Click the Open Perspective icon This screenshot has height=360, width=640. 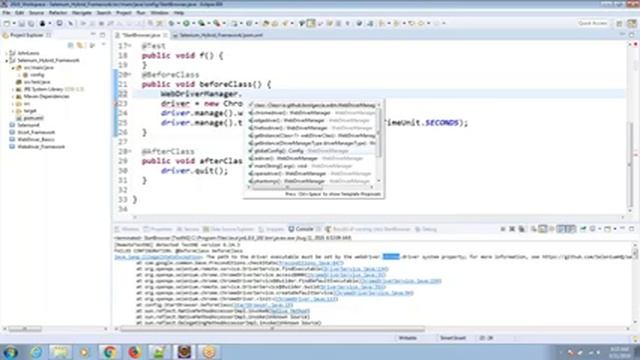[x=620, y=23]
